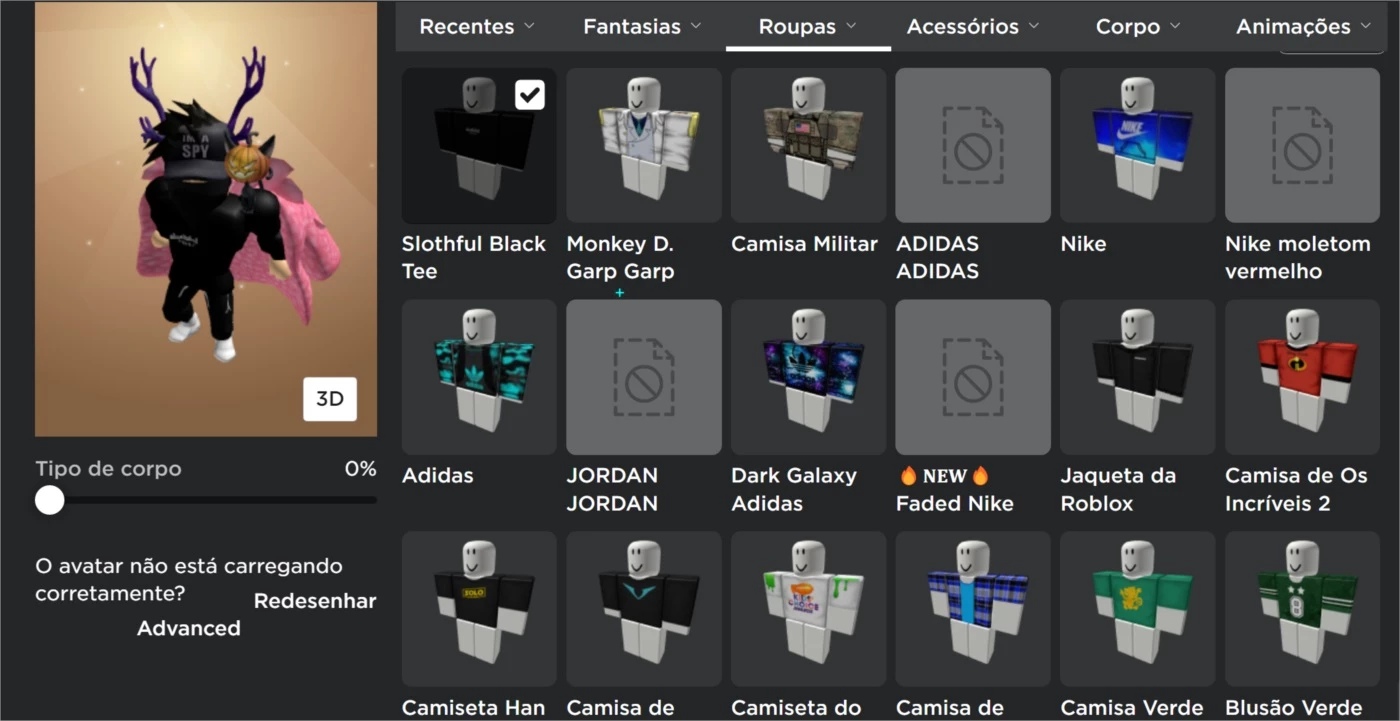The height and width of the screenshot is (721, 1400).
Task: Expand the Acessórios category dropdown
Action: (972, 27)
